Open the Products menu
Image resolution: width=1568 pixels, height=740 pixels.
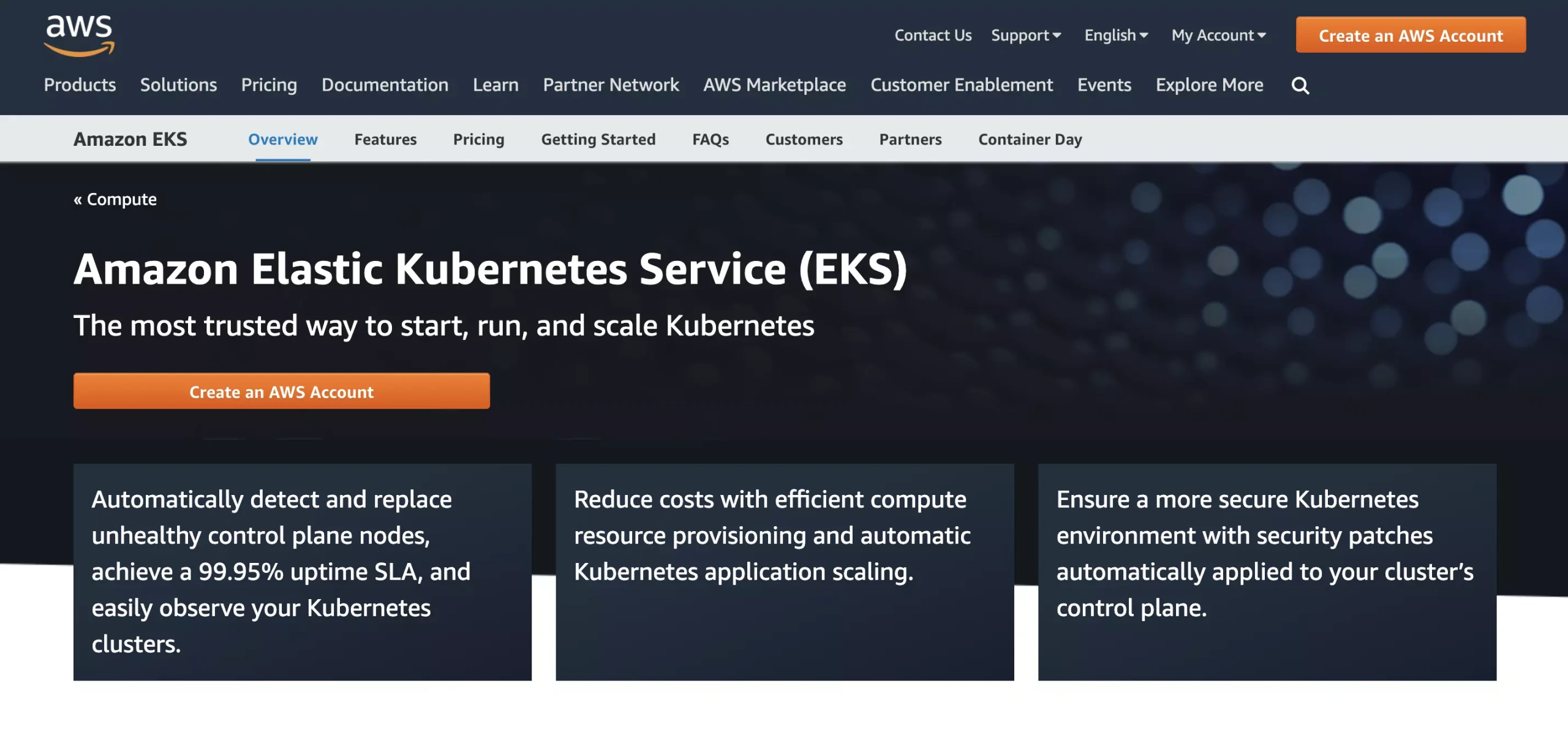(x=80, y=85)
